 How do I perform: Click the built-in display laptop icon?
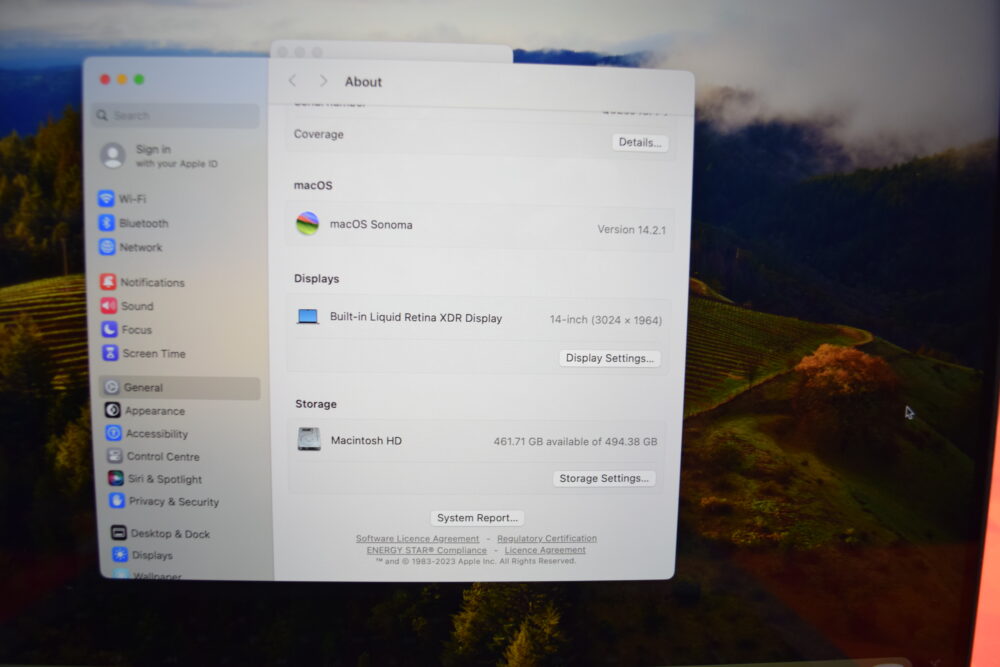(308, 316)
